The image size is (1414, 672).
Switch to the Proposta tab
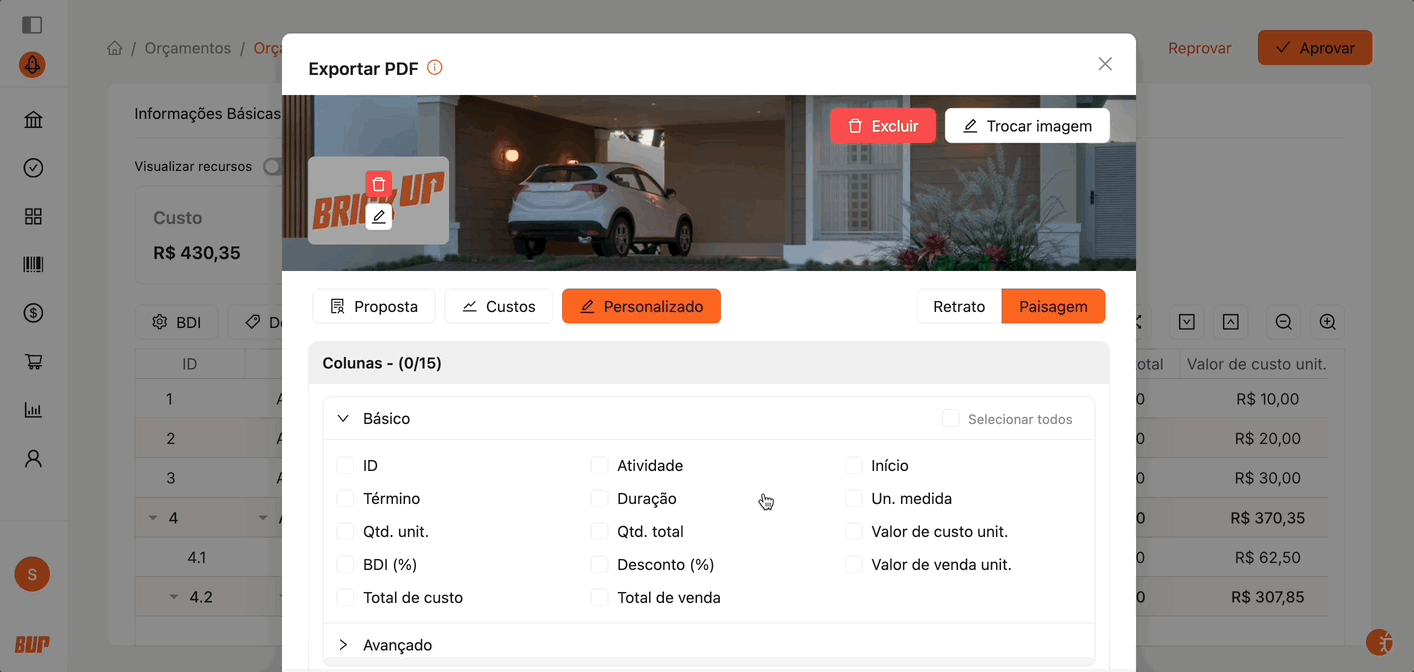373,307
